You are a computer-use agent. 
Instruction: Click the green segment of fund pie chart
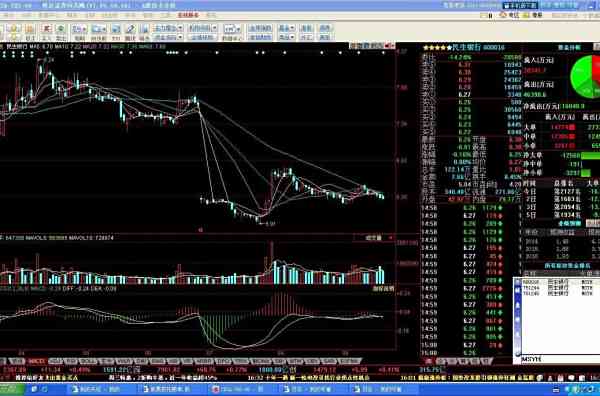(x=580, y=77)
